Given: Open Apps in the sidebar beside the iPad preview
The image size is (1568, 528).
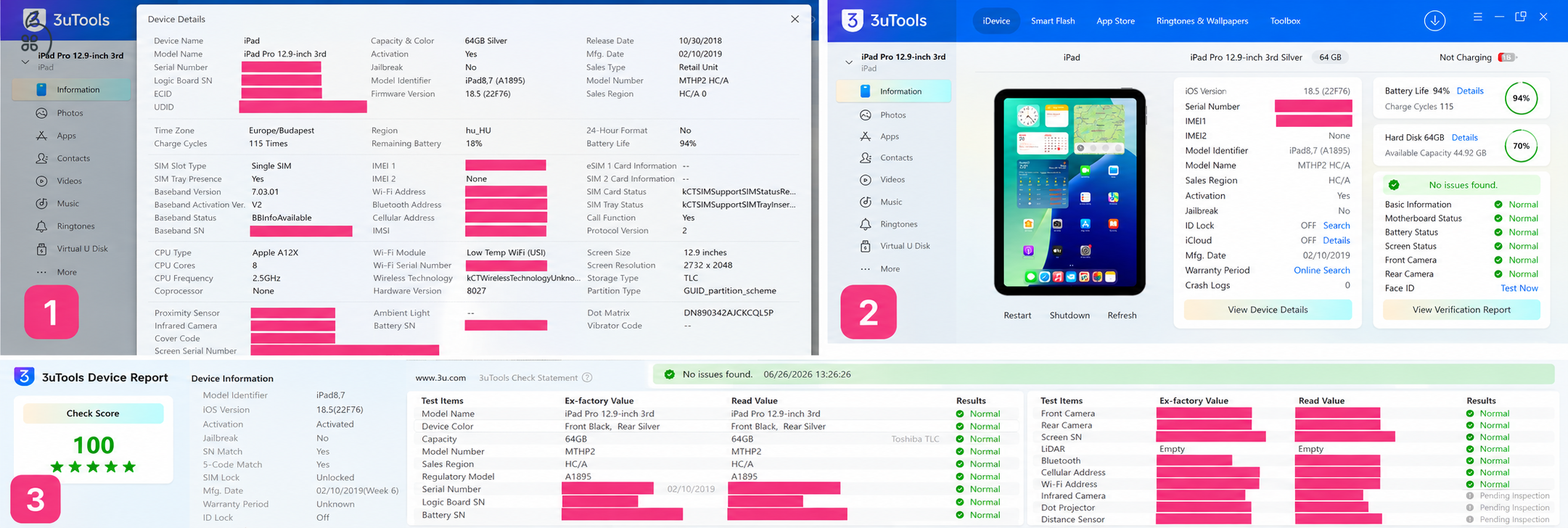Looking at the screenshot, I should tap(890, 136).
